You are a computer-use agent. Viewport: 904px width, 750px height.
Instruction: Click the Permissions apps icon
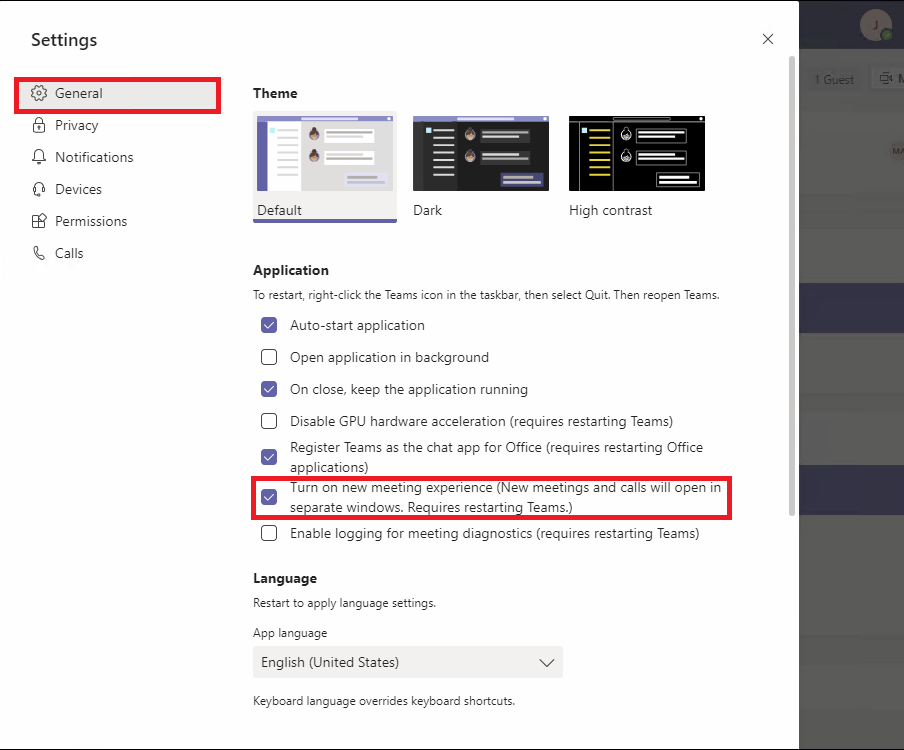[x=39, y=221]
